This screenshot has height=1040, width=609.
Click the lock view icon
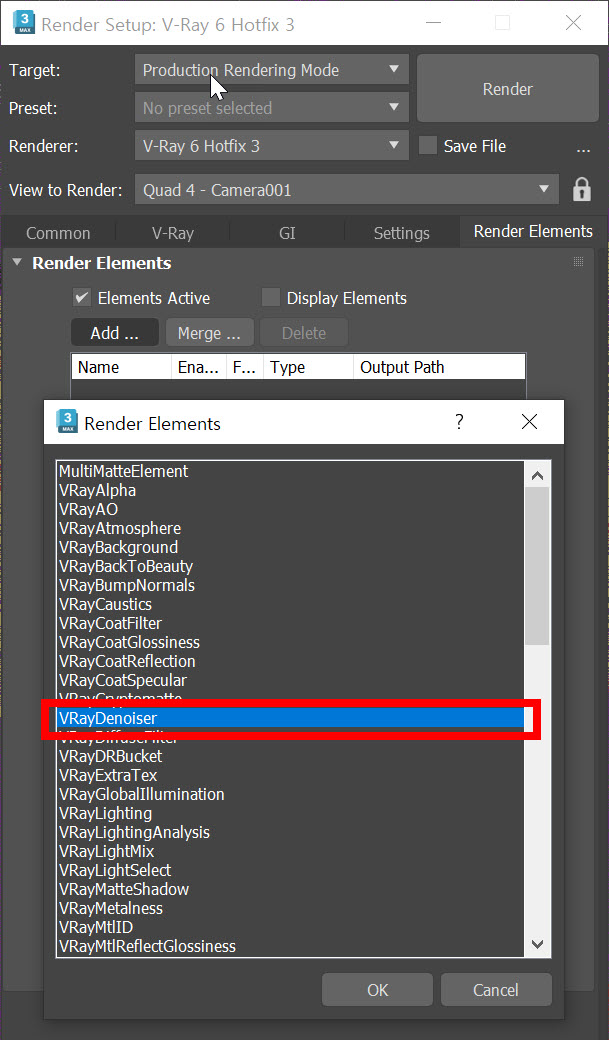[x=582, y=190]
